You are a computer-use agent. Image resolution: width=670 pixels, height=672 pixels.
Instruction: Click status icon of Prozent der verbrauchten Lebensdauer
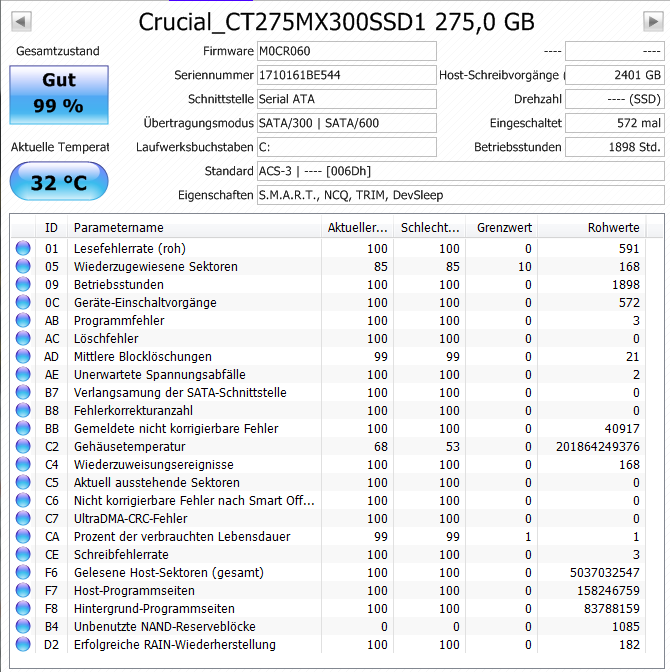click(x=23, y=536)
